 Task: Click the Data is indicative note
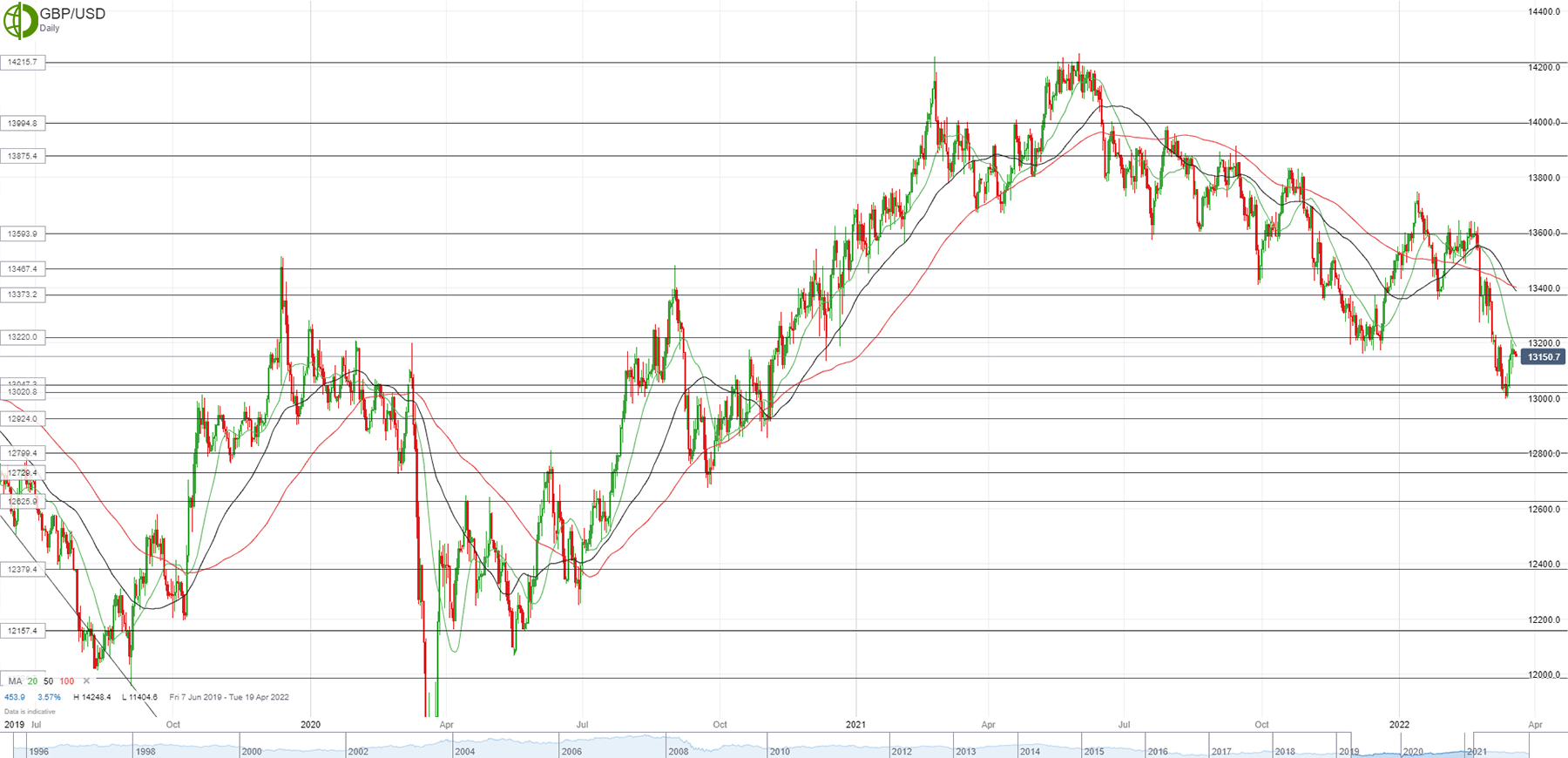click(30, 712)
